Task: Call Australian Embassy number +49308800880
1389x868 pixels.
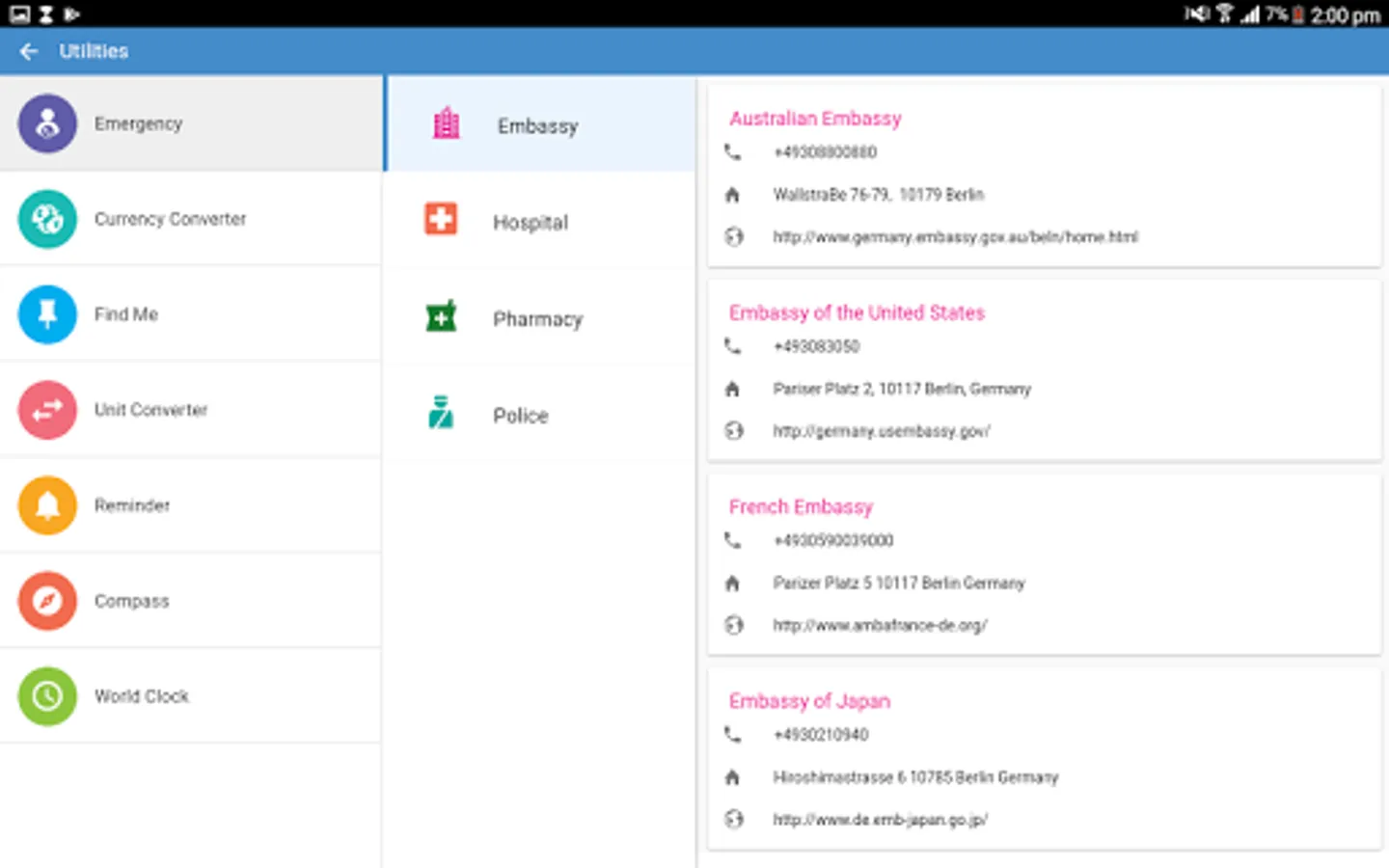Action: click(825, 152)
